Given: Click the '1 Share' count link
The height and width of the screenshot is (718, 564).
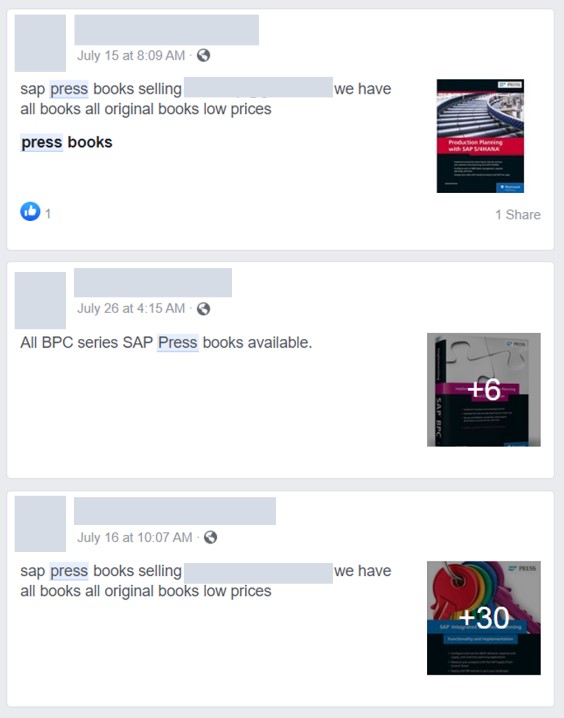Looking at the screenshot, I should 518,214.
